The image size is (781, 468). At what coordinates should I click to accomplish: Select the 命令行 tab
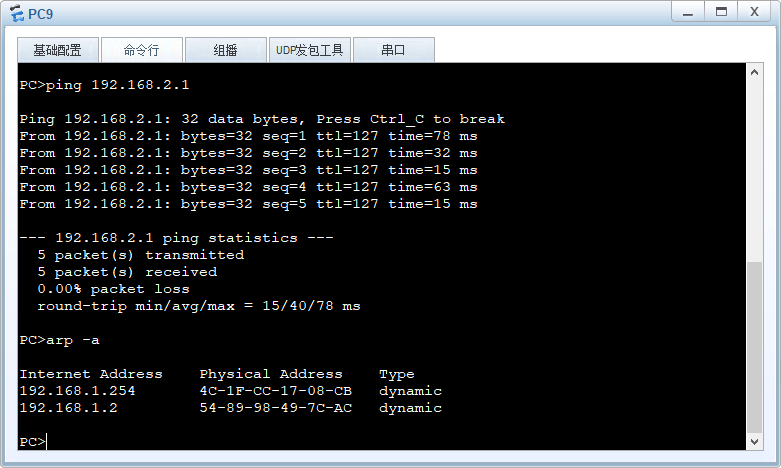click(x=141, y=50)
